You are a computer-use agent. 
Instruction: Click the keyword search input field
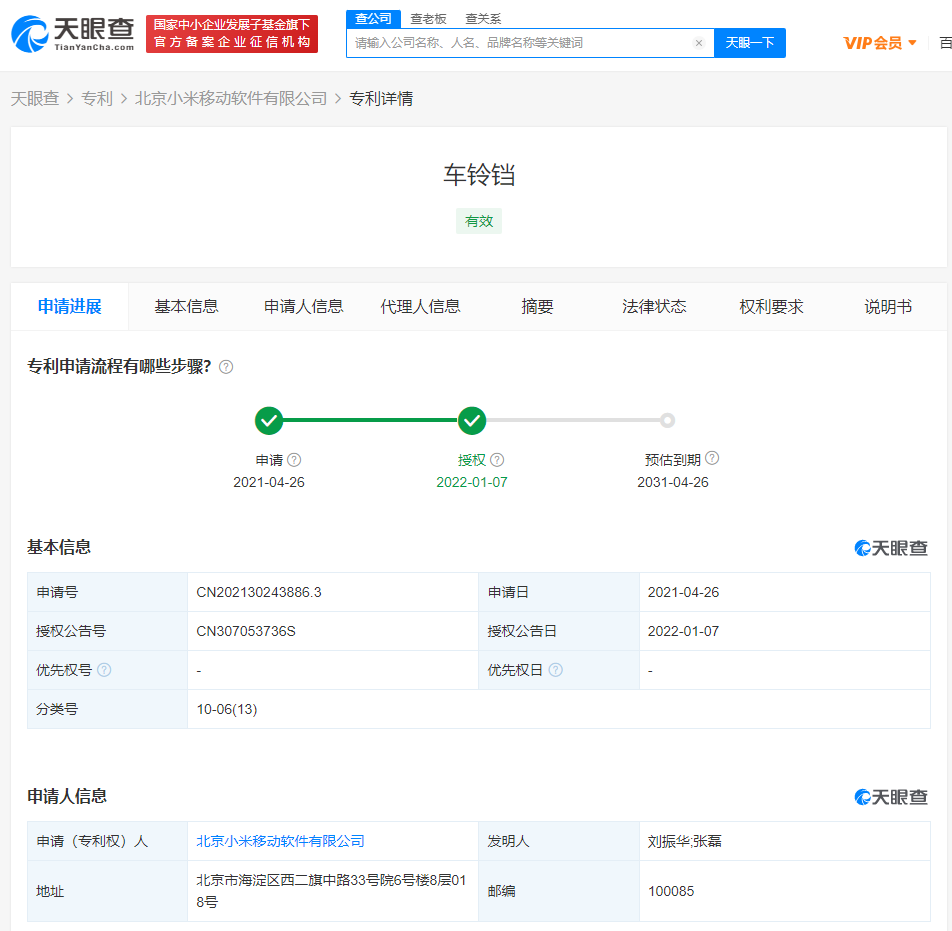[x=520, y=43]
